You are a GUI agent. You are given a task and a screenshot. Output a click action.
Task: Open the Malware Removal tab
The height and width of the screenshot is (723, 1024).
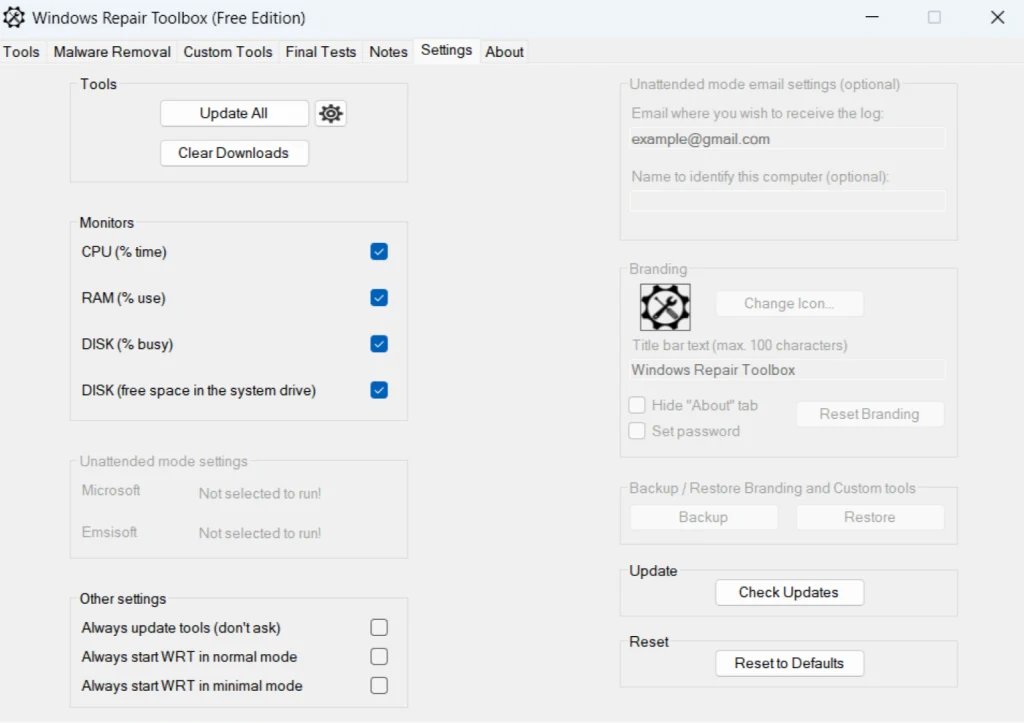click(111, 51)
